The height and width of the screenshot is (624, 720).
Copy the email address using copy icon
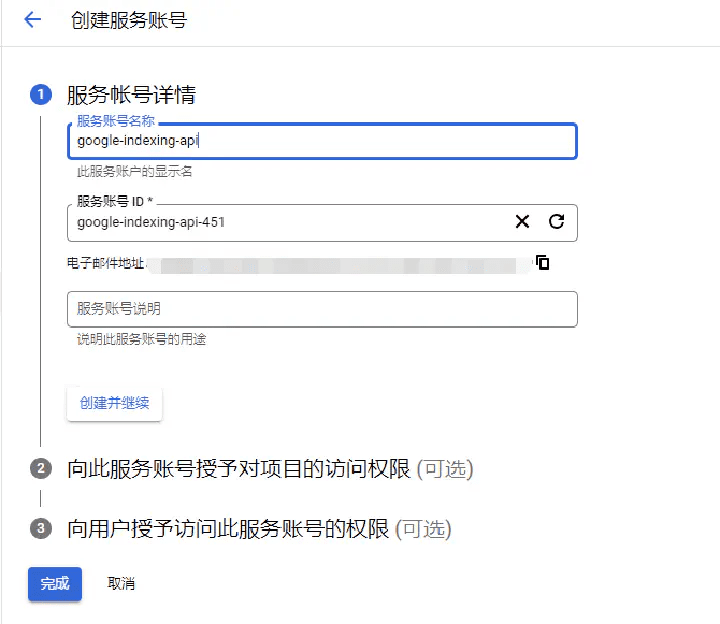543,263
